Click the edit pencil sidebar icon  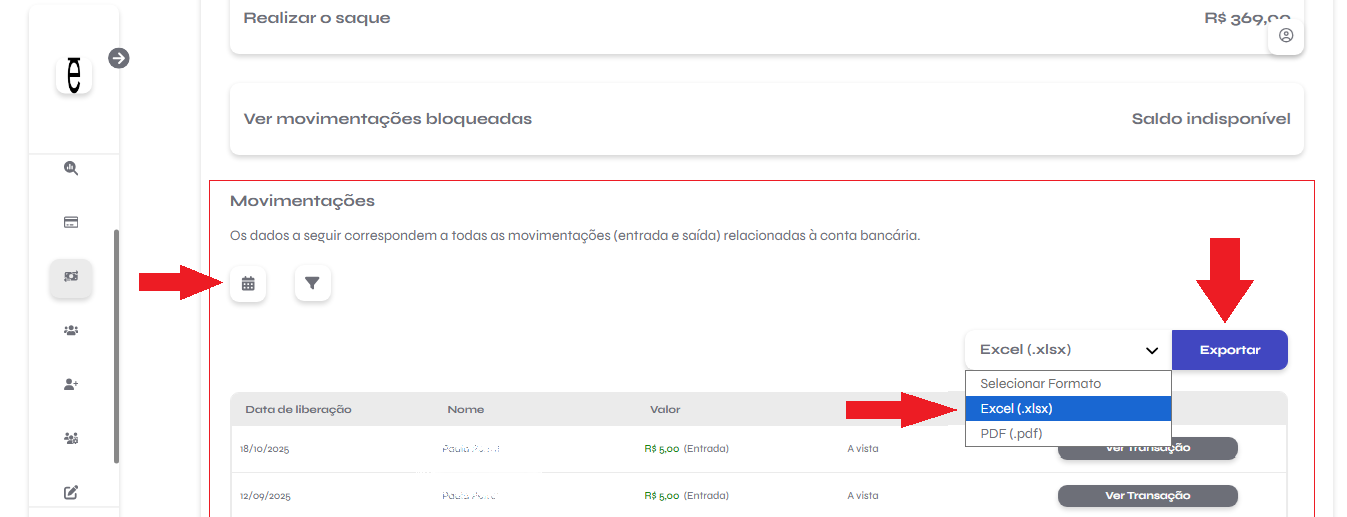[71, 492]
